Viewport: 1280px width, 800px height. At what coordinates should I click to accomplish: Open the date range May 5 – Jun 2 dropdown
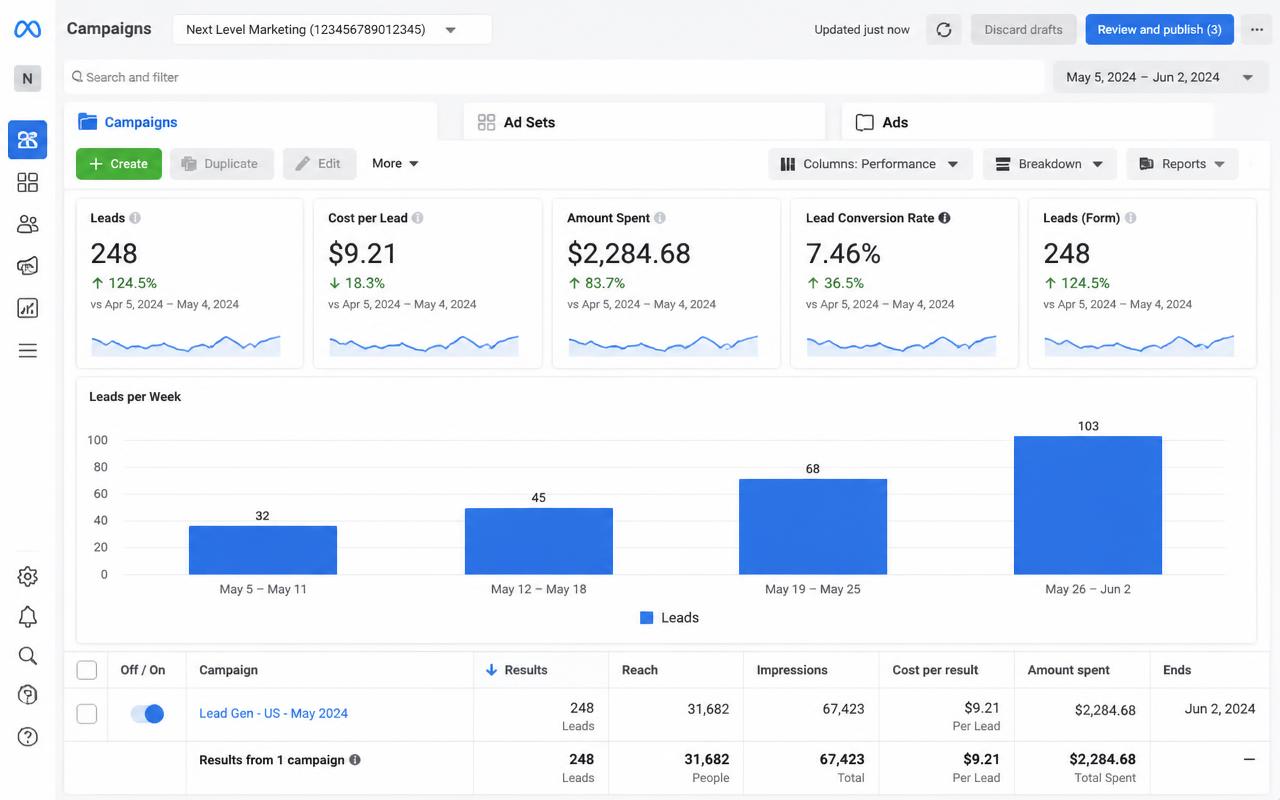point(1161,77)
